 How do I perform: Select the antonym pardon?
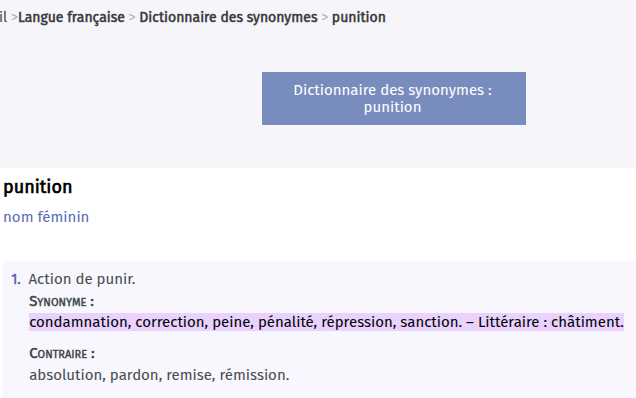pos(133,375)
